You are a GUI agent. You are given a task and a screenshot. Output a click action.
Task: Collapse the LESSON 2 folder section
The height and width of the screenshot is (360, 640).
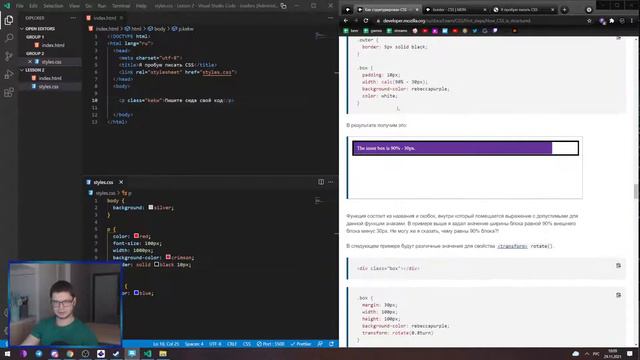(x=33, y=70)
